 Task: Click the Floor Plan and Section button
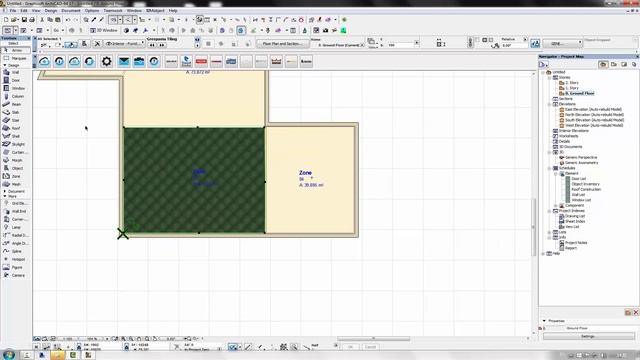(282, 44)
